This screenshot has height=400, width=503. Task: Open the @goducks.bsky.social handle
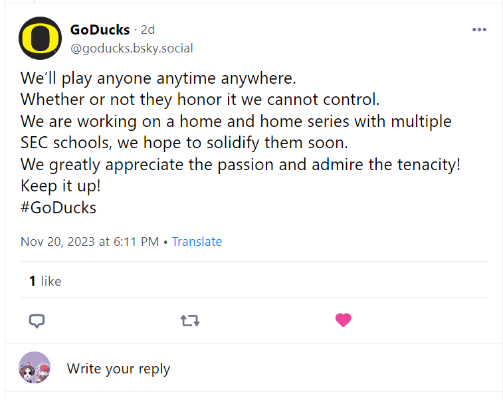[132, 49]
